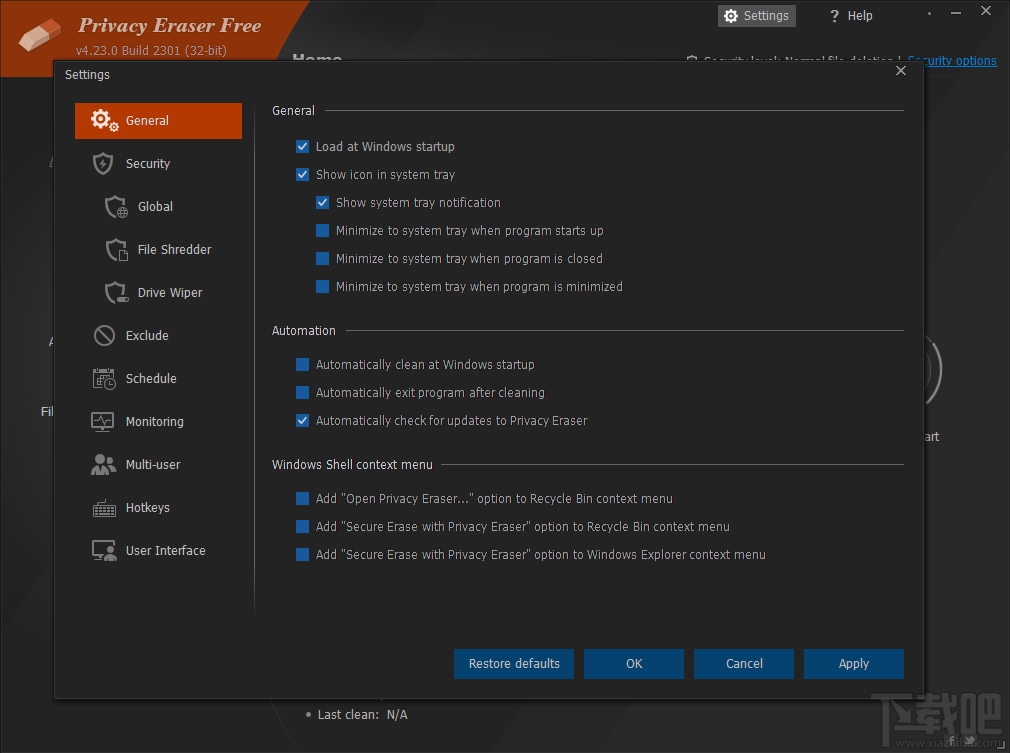Go to Exclude settings
Viewport: 1010px width, 753px height.
[158, 336]
